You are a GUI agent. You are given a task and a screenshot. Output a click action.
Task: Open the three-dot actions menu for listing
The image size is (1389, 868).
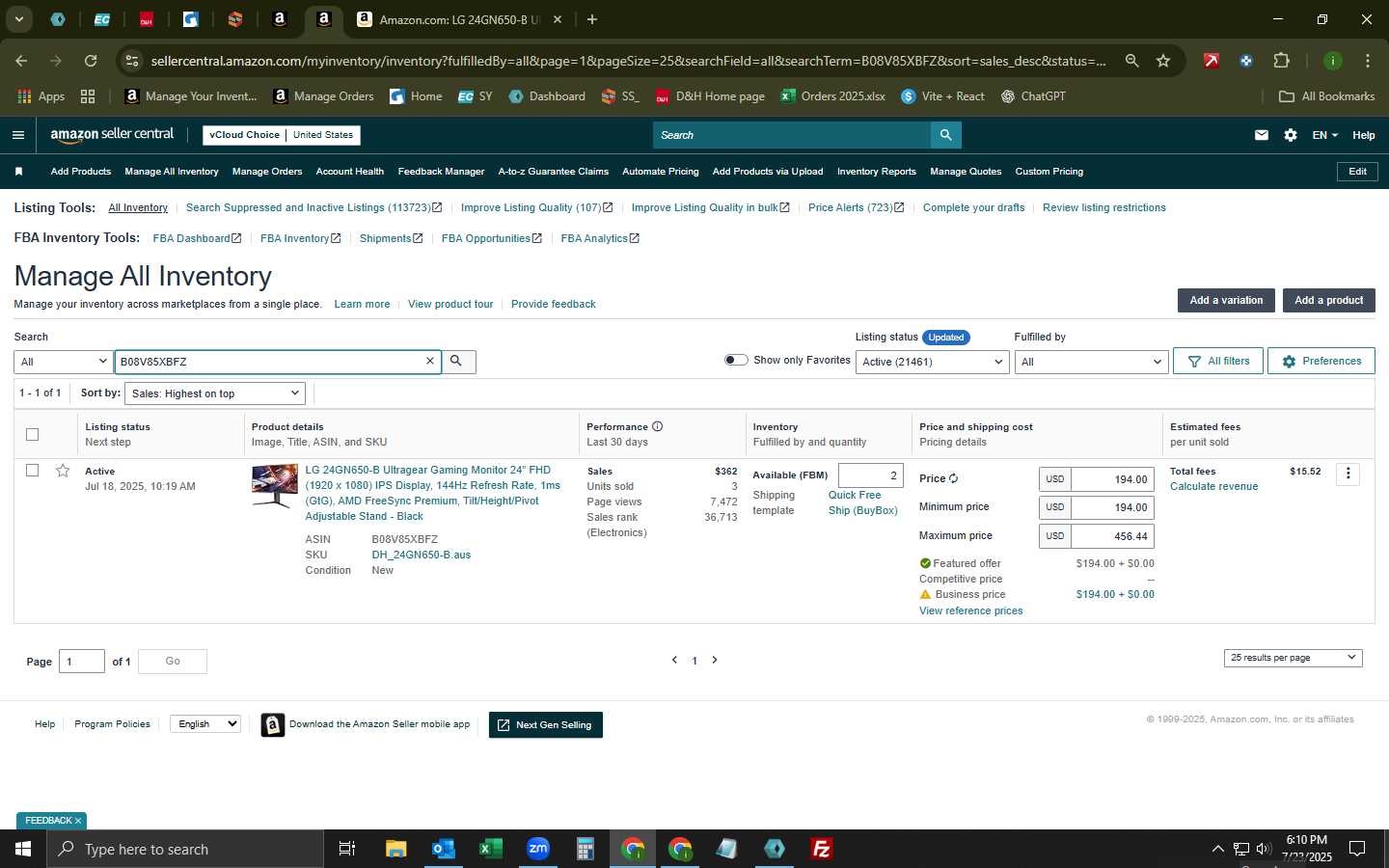pyautogui.click(x=1348, y=474)
